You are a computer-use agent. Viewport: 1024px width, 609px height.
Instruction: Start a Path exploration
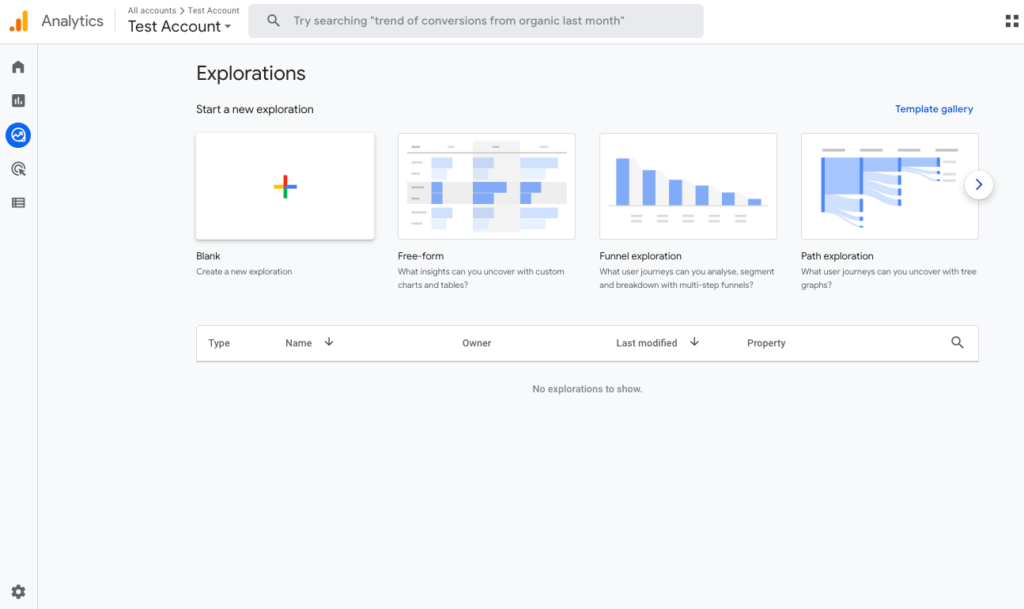click(889, 187)
